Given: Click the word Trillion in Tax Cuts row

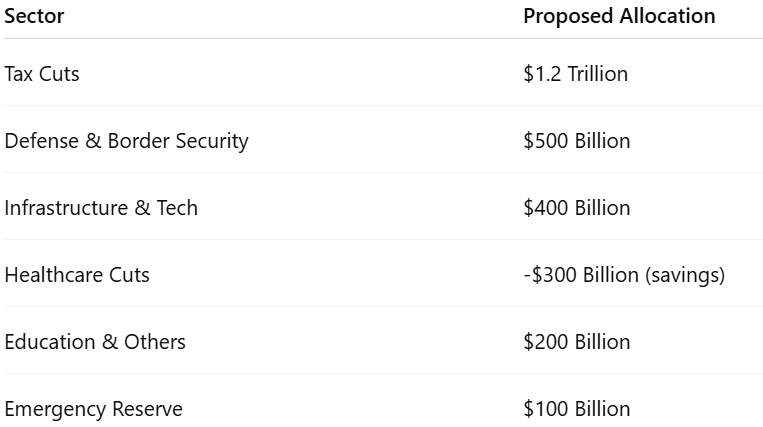Looking at the screenshot, I should pos(598,74).
